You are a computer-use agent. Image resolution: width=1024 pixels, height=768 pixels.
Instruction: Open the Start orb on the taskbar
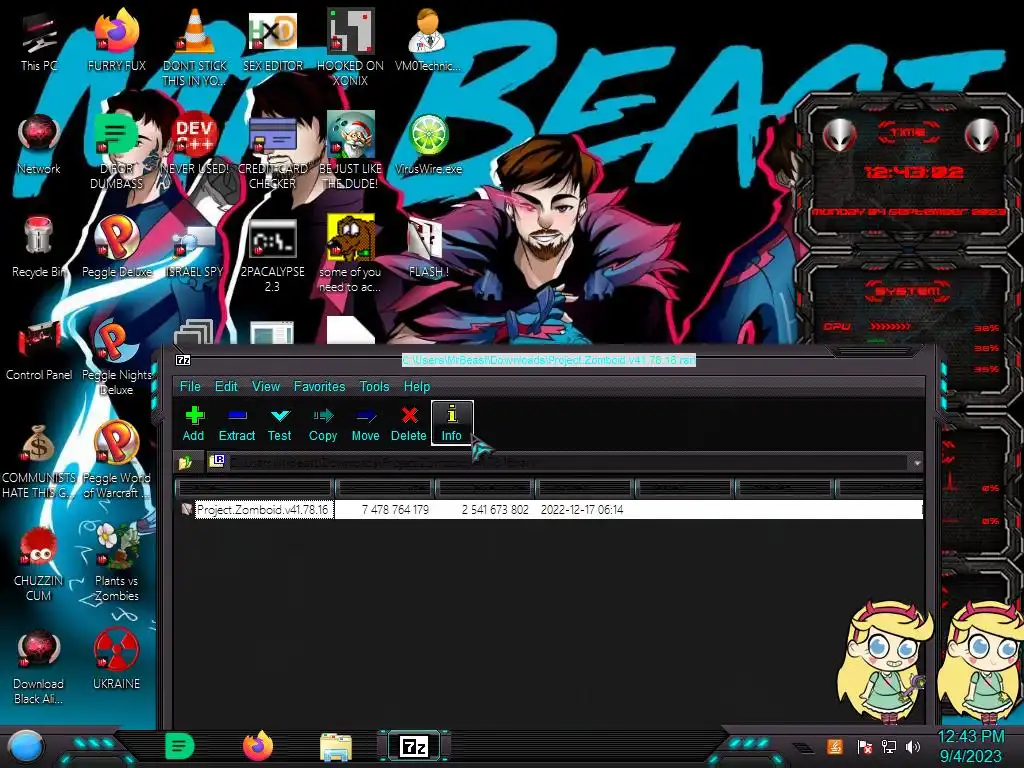27,746
